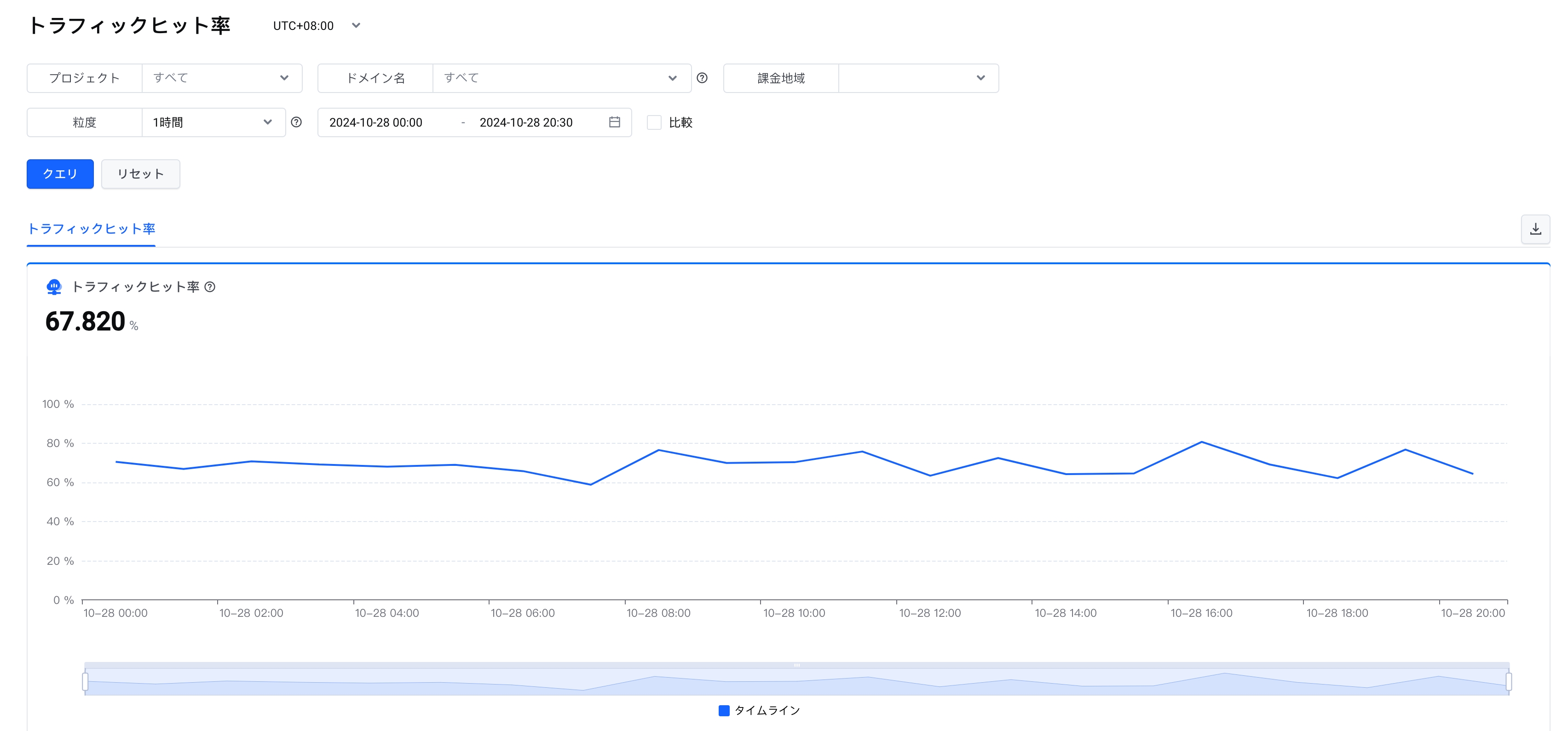Click help icon next to 粒度 dropdown
The image size is (1568, 731).
(x=296, y=122)
